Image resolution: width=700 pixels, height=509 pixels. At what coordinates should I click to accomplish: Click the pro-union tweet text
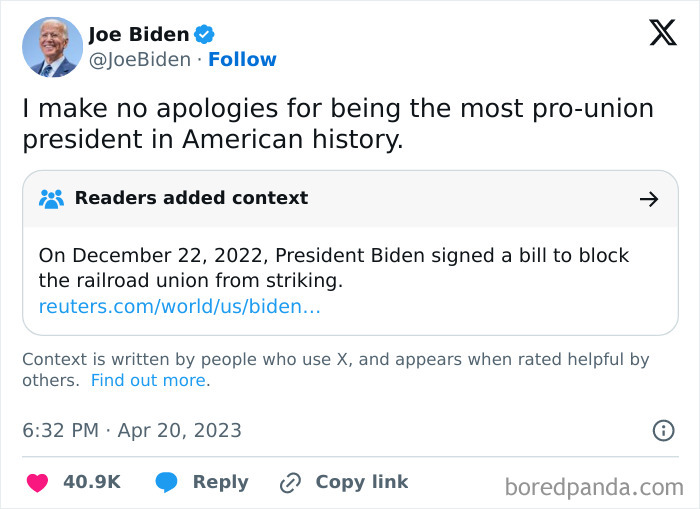click(338, 123)
